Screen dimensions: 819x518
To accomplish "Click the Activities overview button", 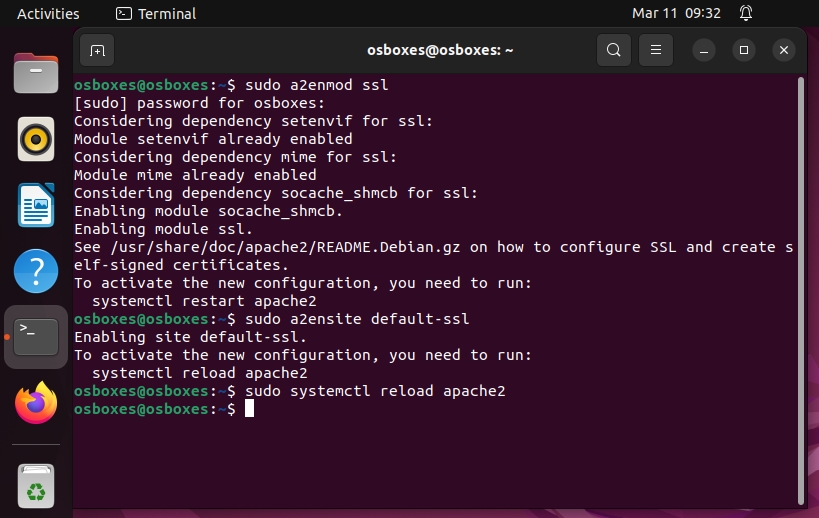I will (48, 14).
